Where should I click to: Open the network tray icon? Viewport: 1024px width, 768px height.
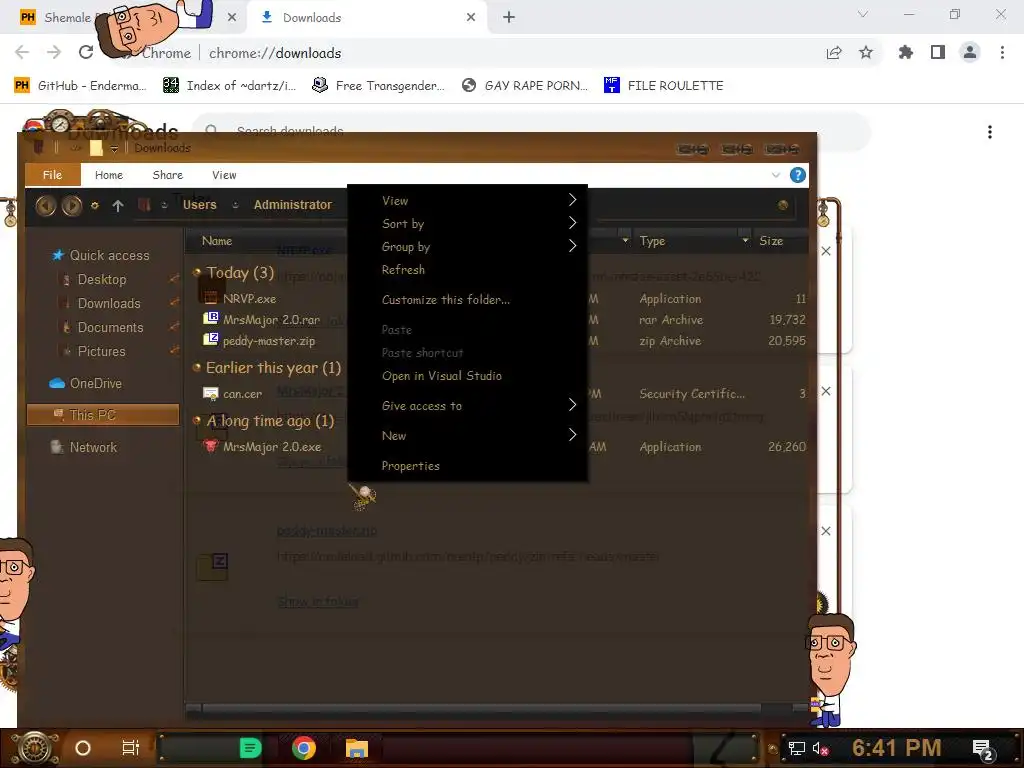(x=796, y=748)
